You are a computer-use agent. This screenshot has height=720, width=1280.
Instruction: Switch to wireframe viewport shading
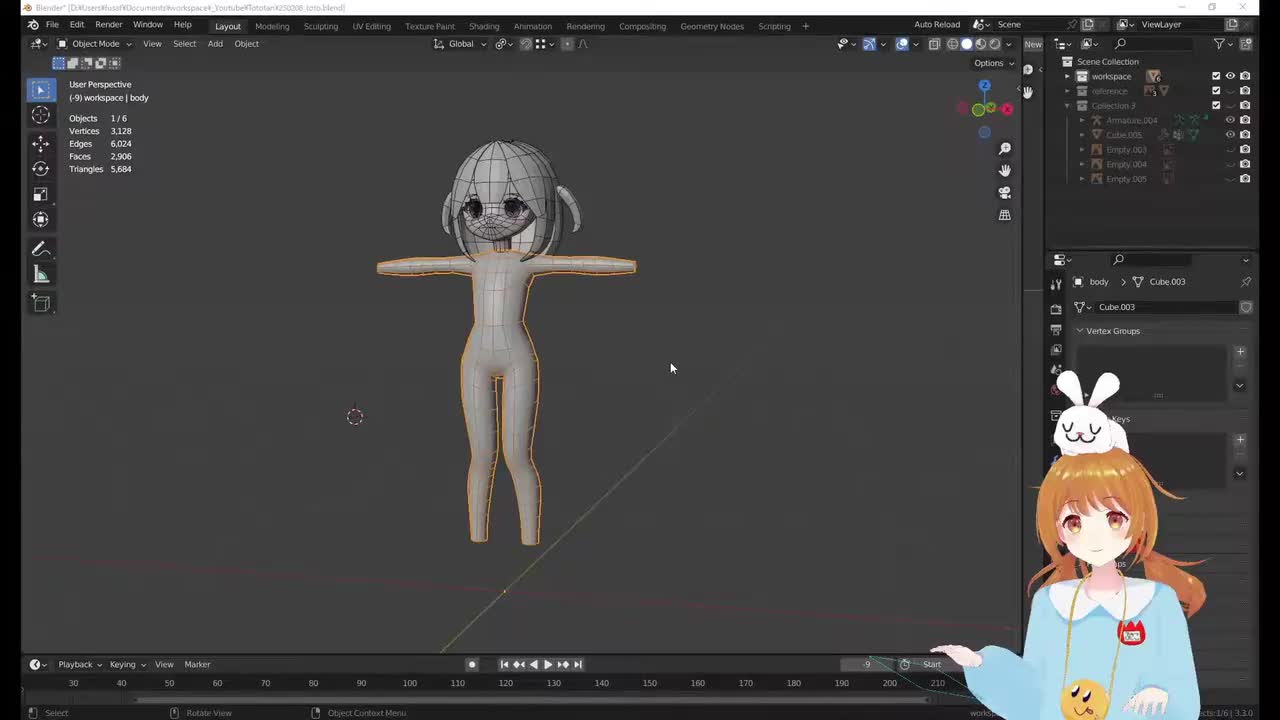[x=952, y=44]
